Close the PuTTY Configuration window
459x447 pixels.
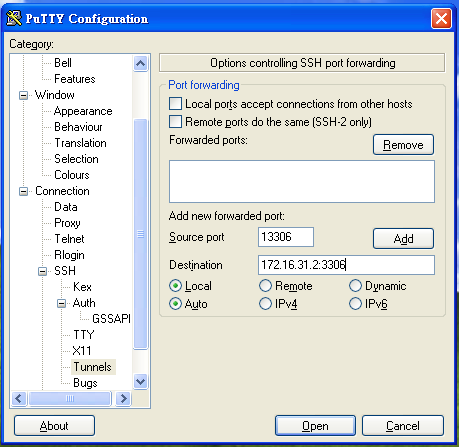tap(441, 19)
